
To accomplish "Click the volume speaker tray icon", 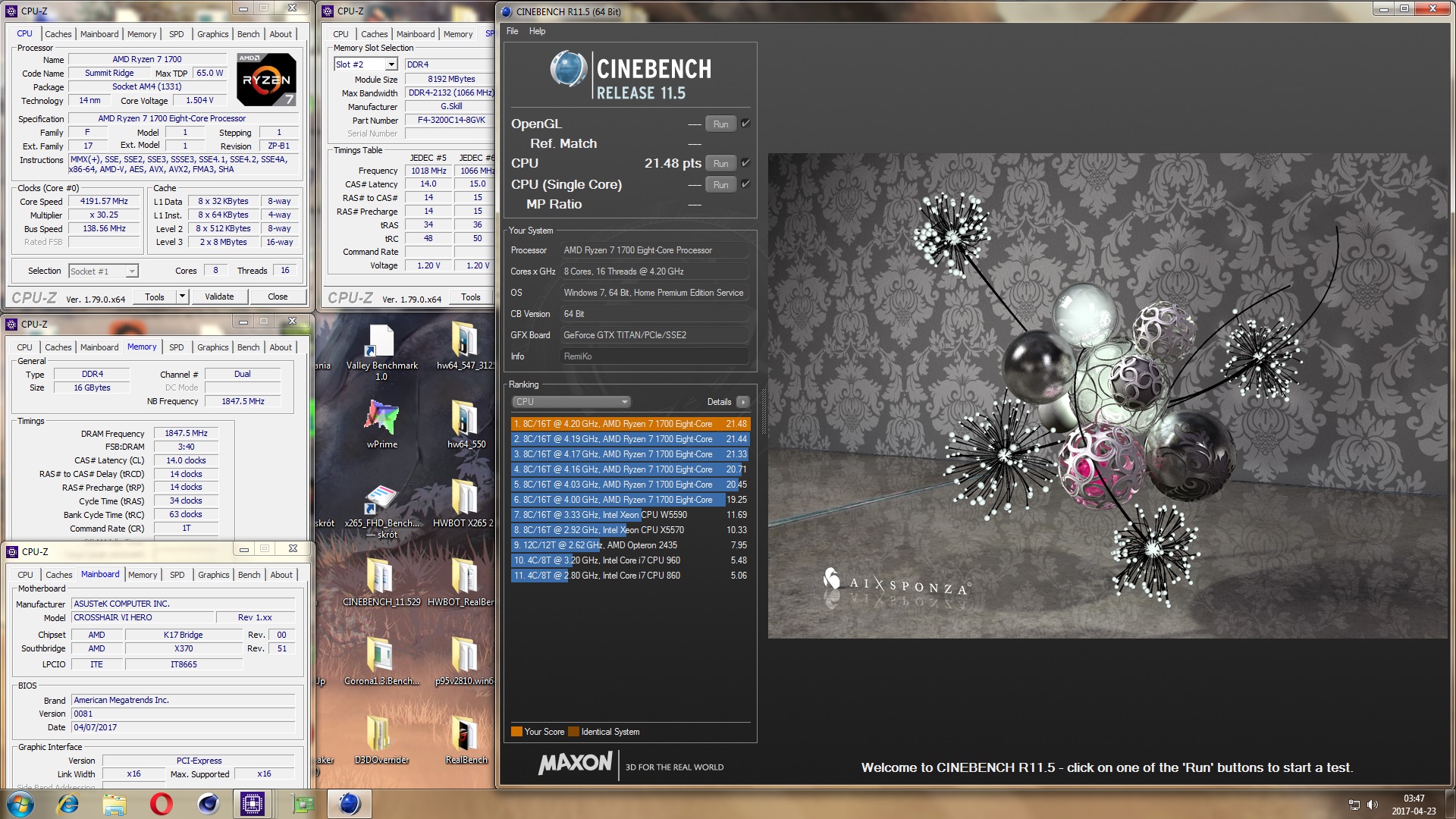I will click(x=1373, y=805).
